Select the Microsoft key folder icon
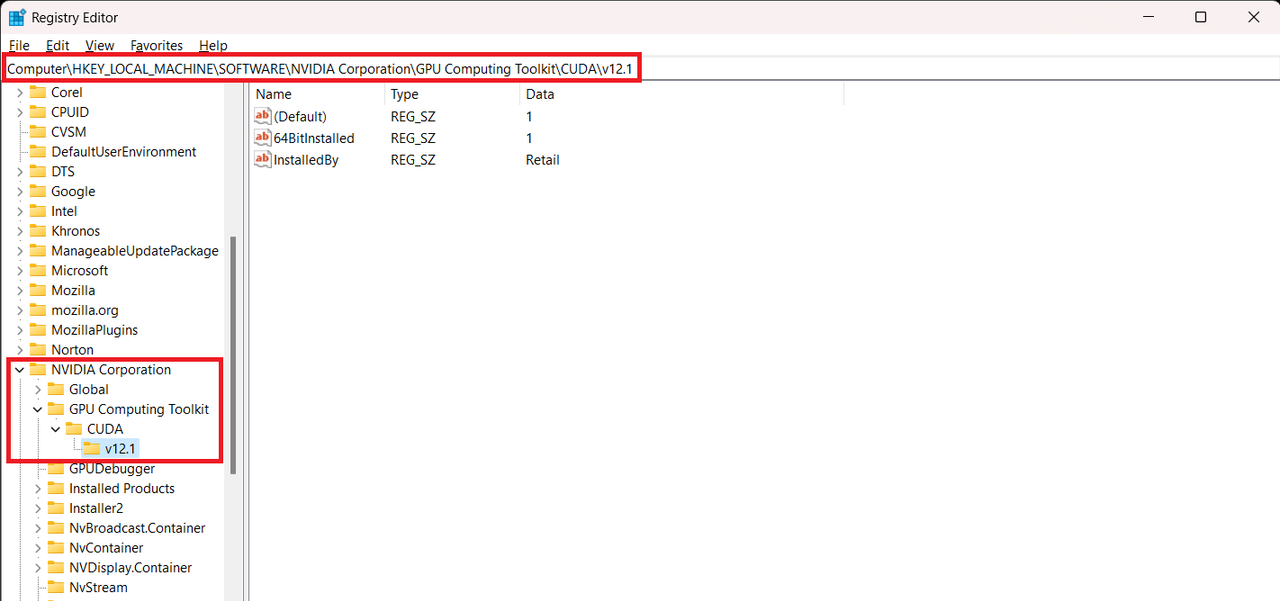 pyautogui.click(x=38, y=270)
